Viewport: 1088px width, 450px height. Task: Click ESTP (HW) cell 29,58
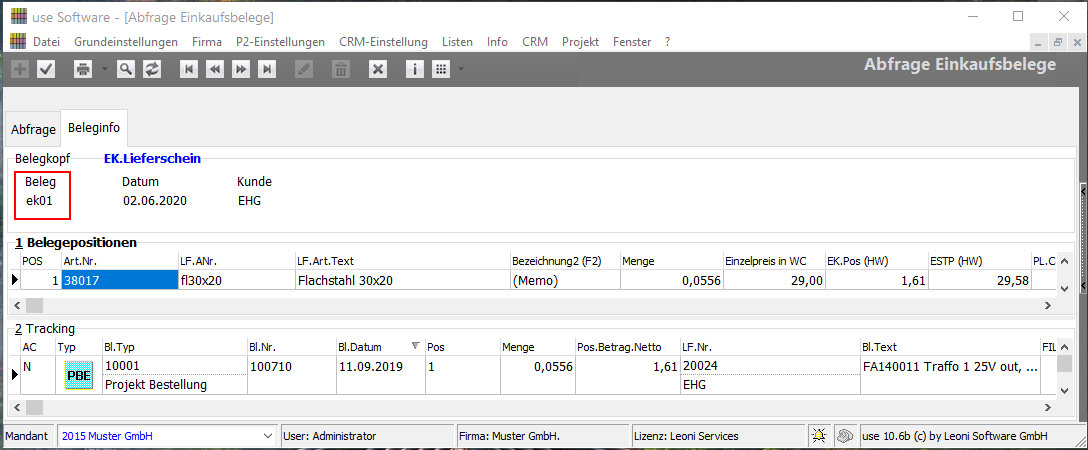tap(980, 280)
